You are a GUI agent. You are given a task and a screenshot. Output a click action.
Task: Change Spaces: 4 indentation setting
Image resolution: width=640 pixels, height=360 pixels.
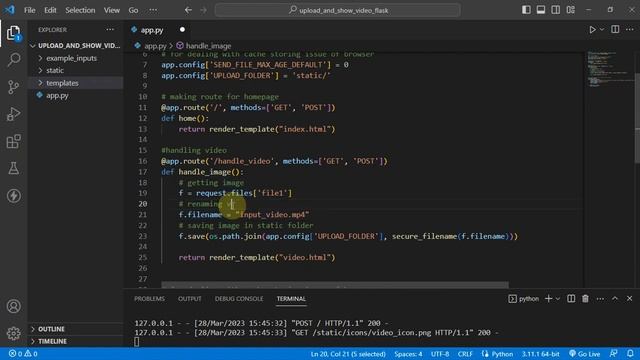(408, 353)
